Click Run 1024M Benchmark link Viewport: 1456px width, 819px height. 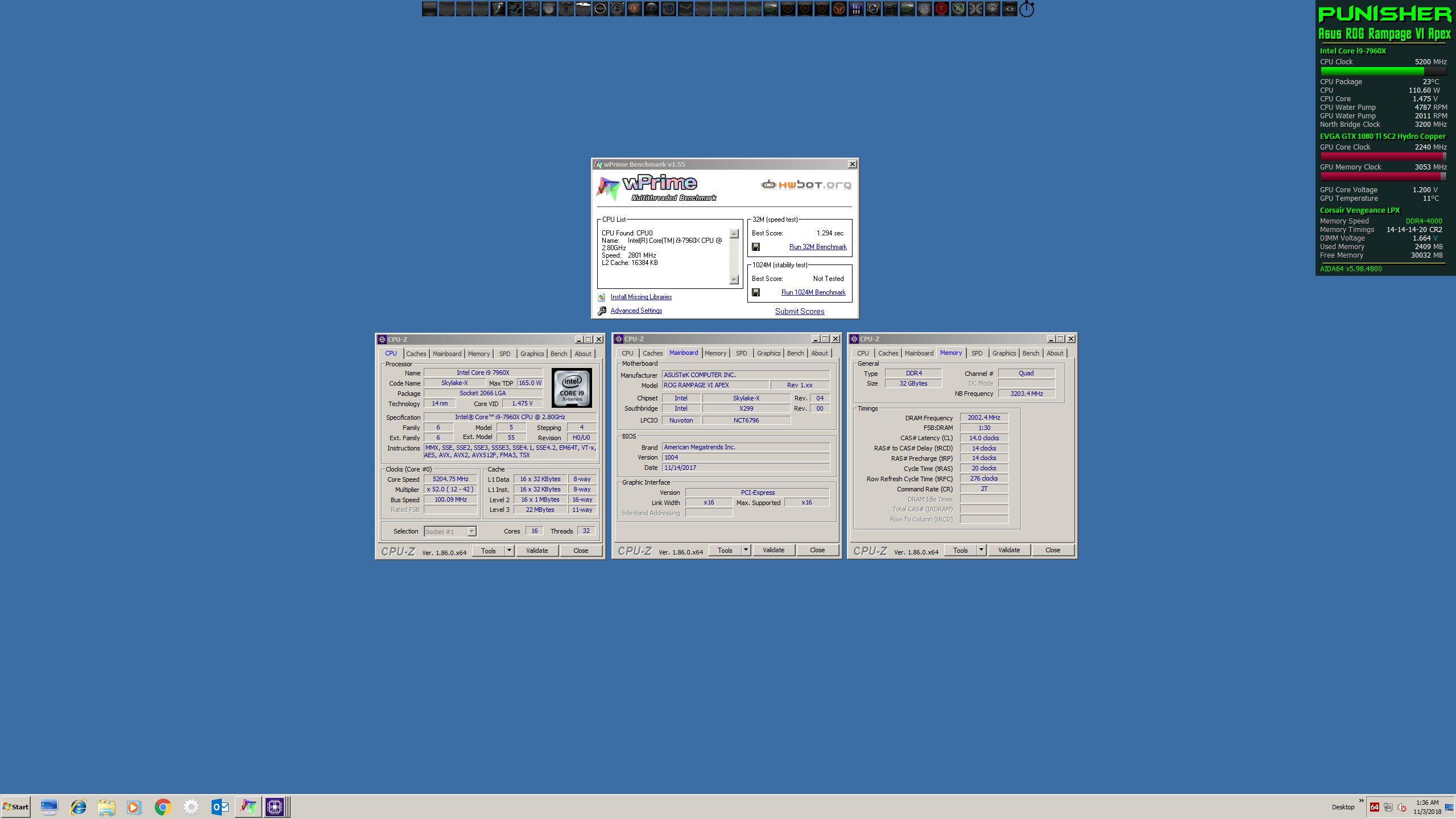tap(813, 292)
